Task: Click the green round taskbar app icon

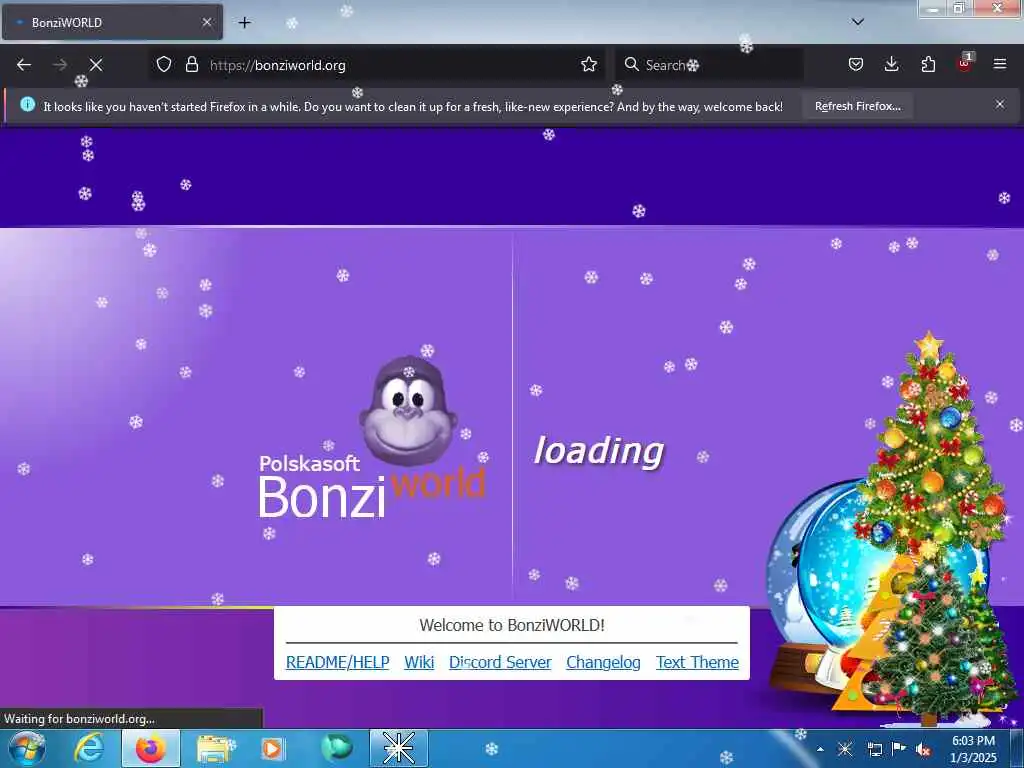Action: tap(336, 748)
